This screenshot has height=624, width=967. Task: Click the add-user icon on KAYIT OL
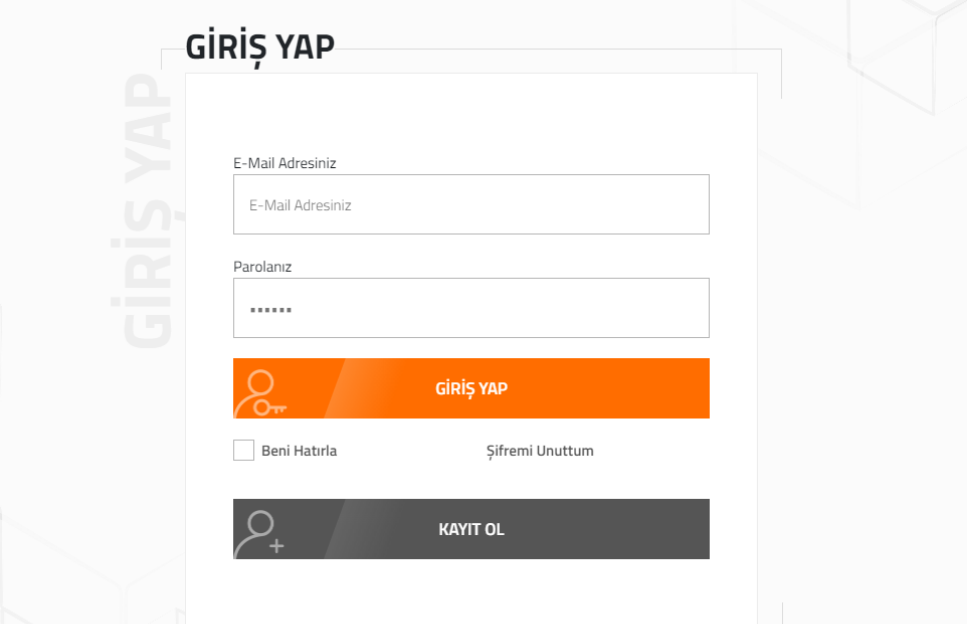tap(264, 533)
